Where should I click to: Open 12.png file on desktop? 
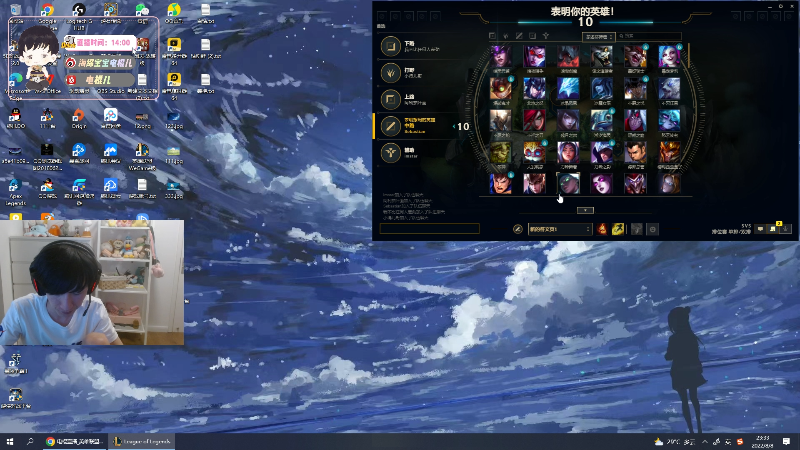click(142, 120)
